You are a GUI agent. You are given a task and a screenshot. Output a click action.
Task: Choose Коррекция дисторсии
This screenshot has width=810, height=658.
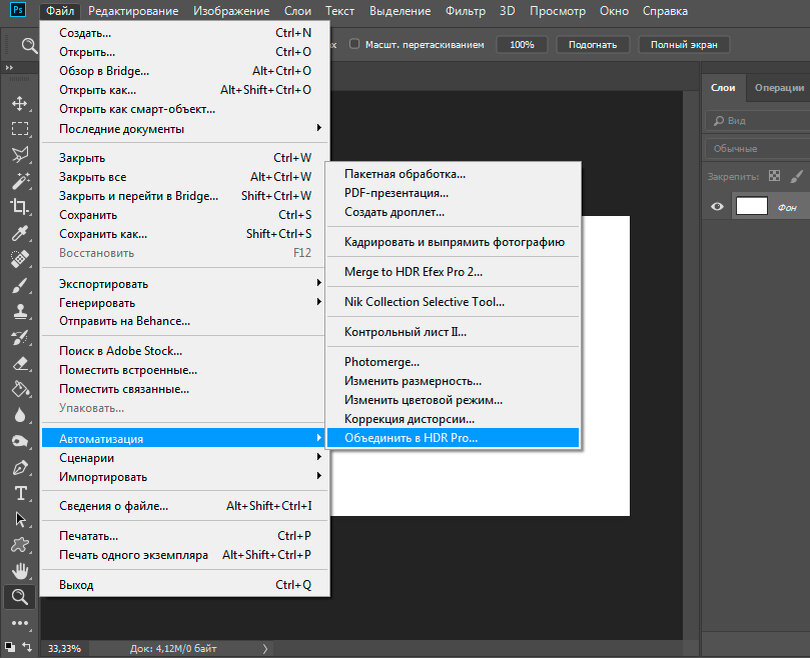tap(453, 419)
